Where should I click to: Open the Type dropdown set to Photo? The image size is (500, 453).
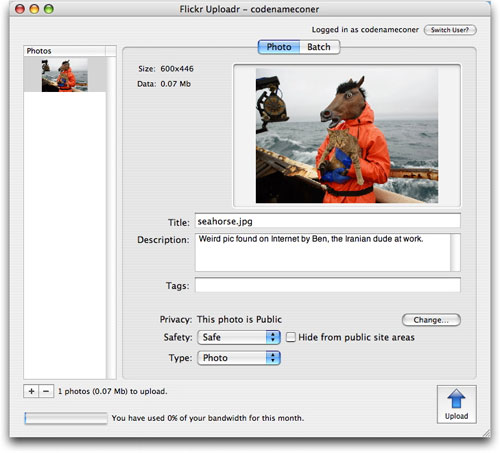click(239, 358)
